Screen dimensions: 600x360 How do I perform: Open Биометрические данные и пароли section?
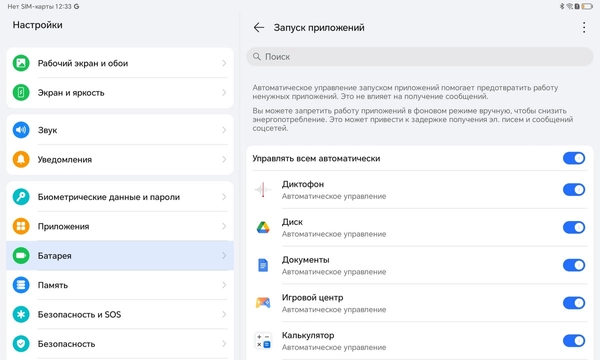pos(120,197)
